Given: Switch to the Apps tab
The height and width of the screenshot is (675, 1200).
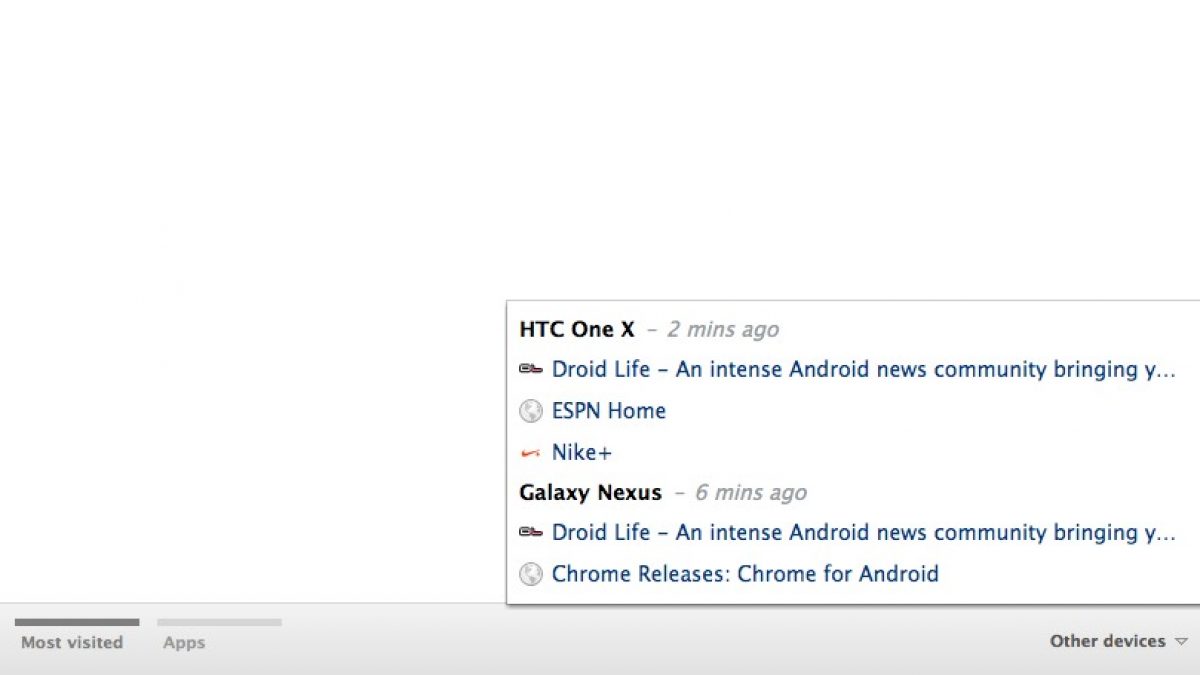Looking at the screenshot, I should pos(184,643).
